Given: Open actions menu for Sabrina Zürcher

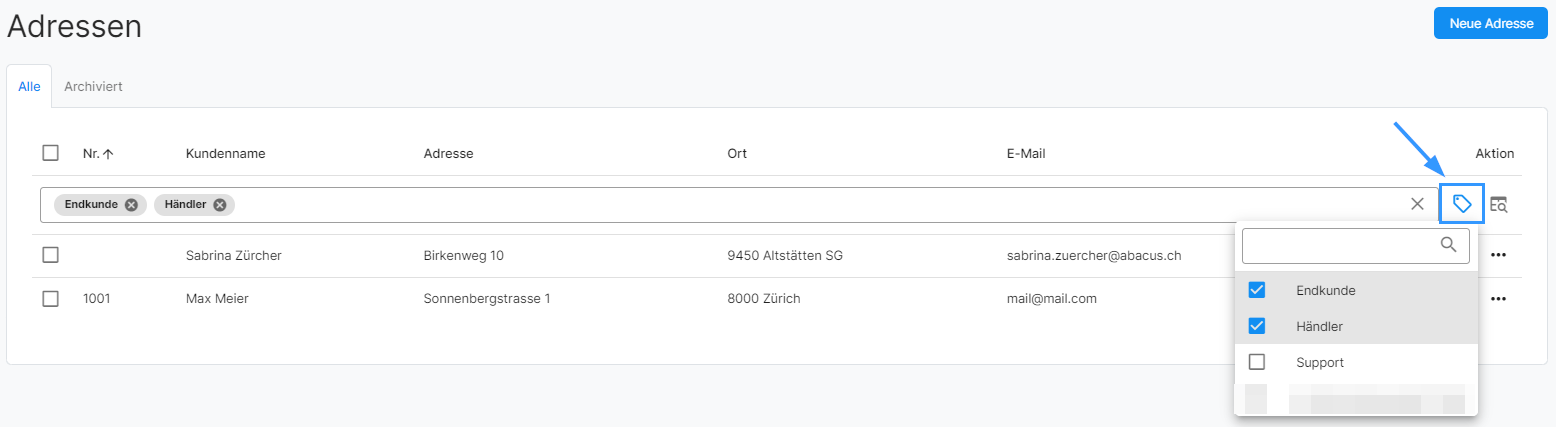Looking at the screenshot, I should (x=1497, y=255).
